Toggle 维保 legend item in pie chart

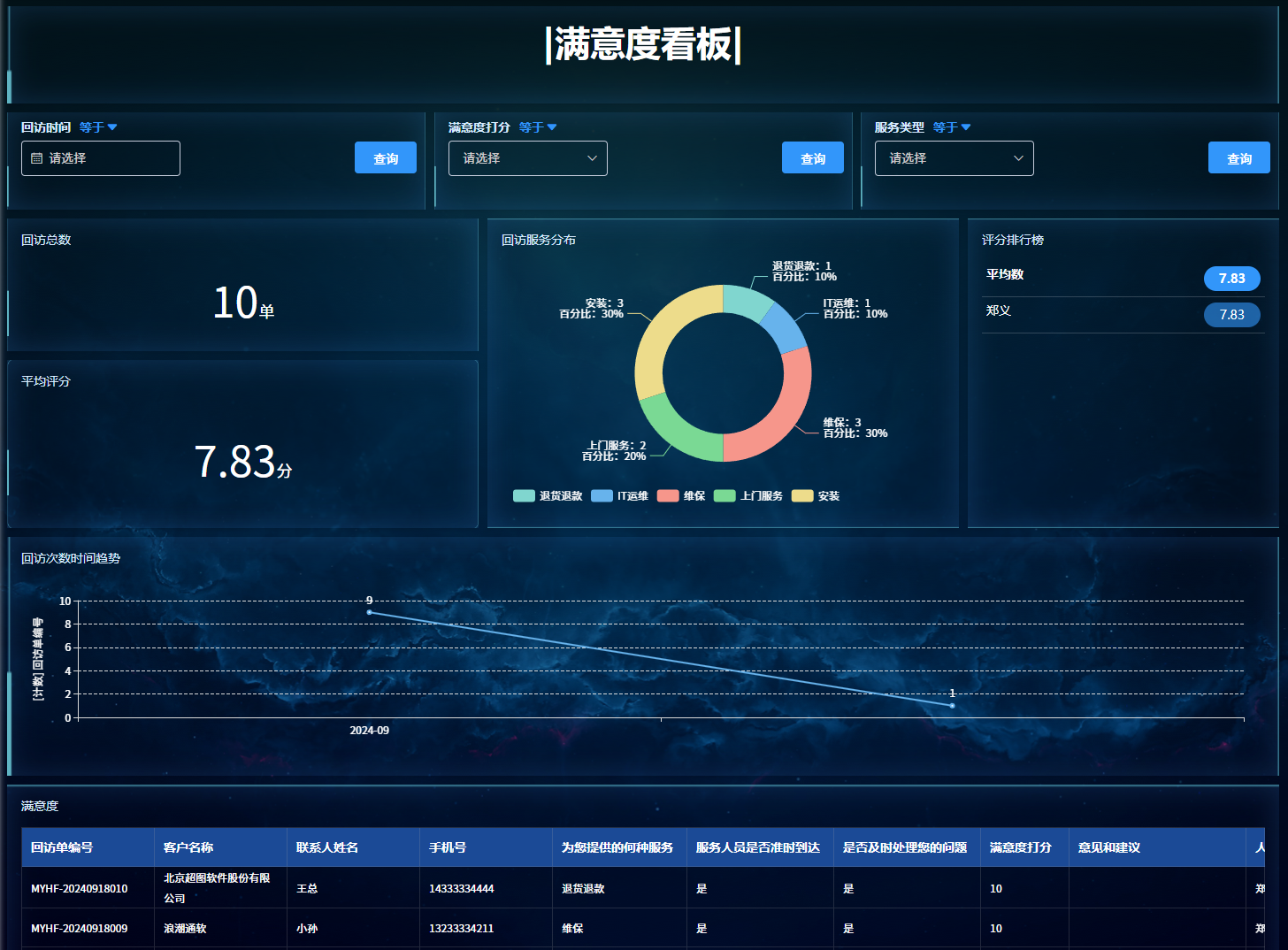tap(681, 496)
